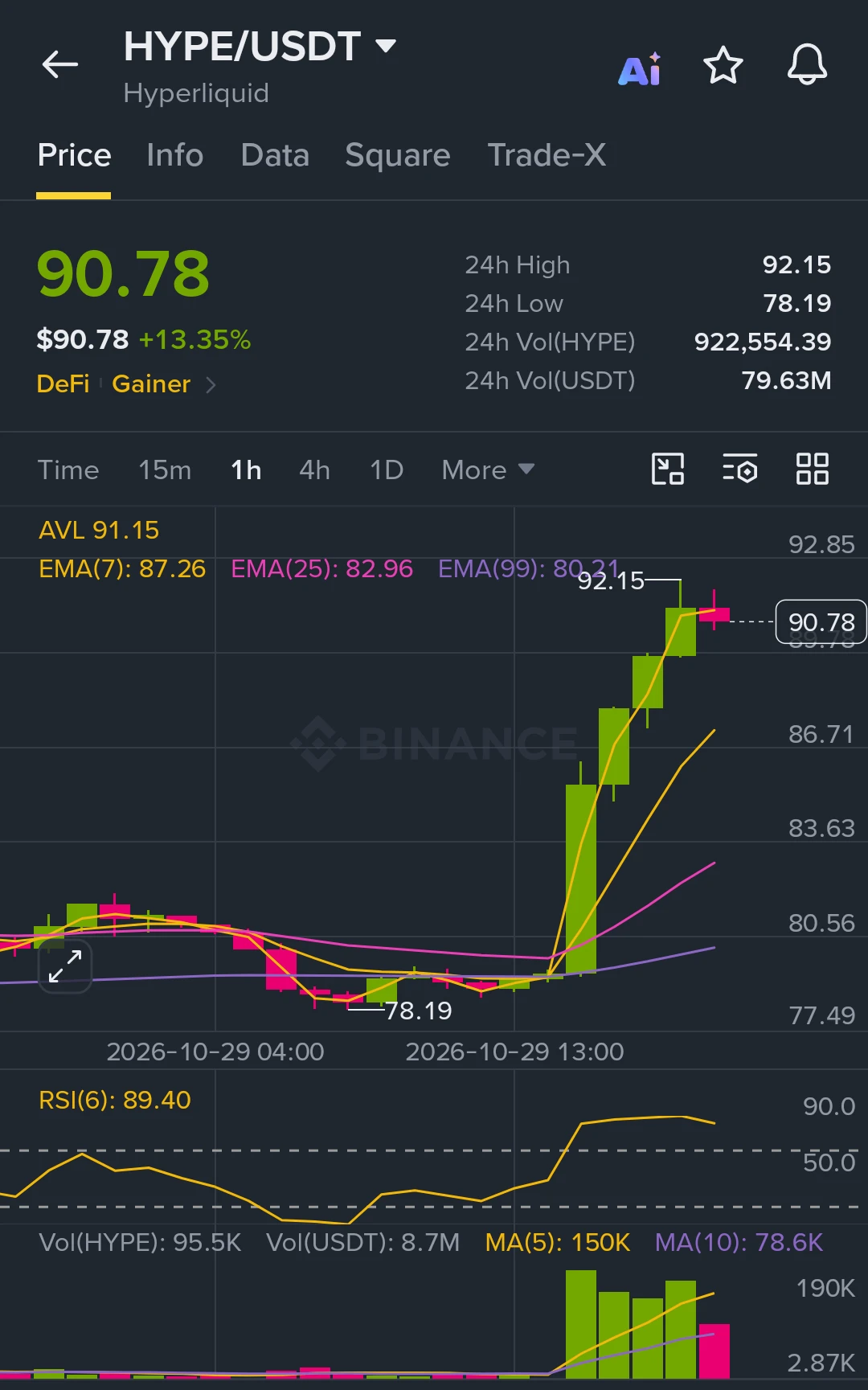This screenshot has height=1390, width=868.
Task: Open the chart indicator settings icon
Action: 739,469
